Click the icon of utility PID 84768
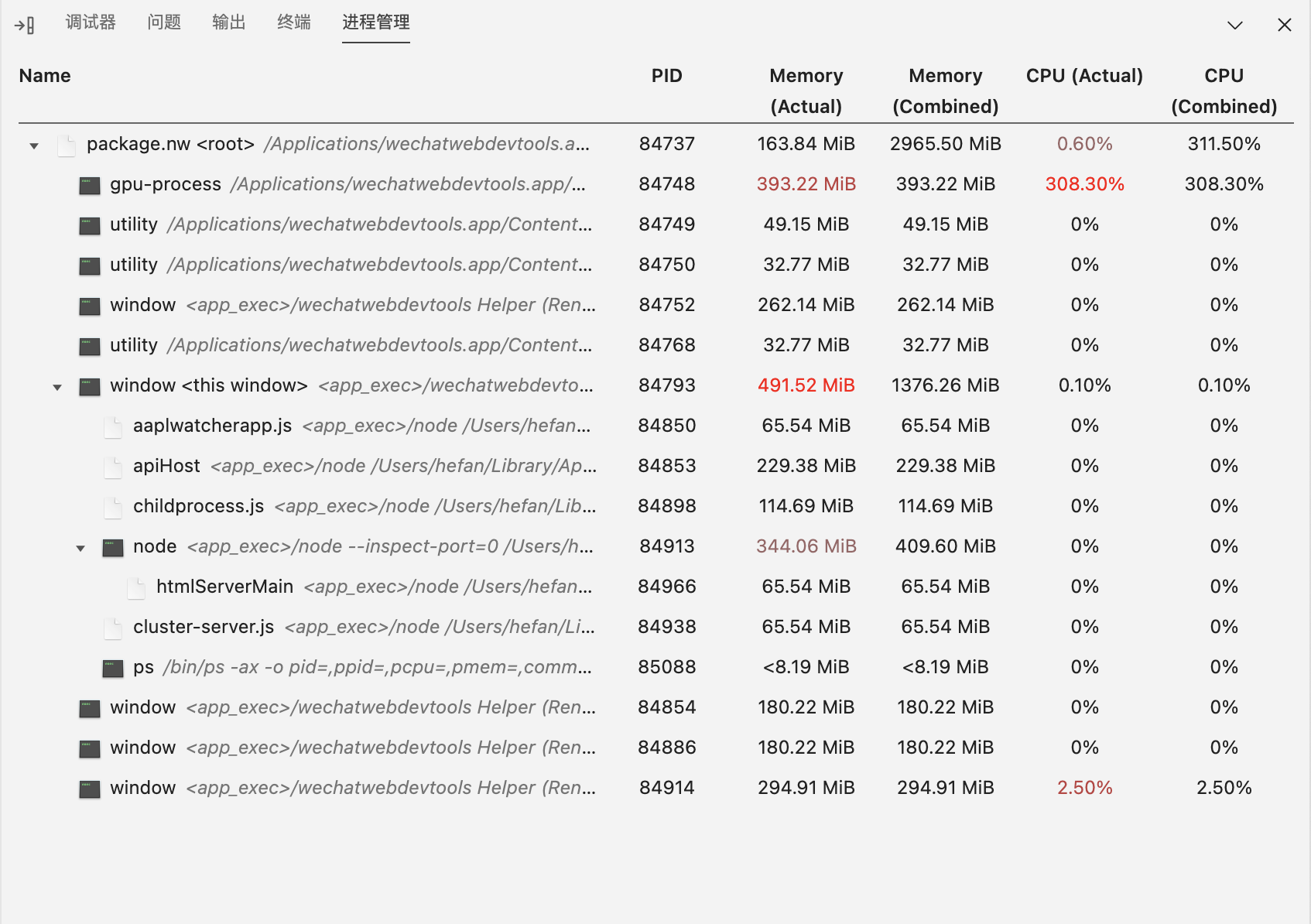The height and width of the screenshot is (924, 1311). point(90,347)
